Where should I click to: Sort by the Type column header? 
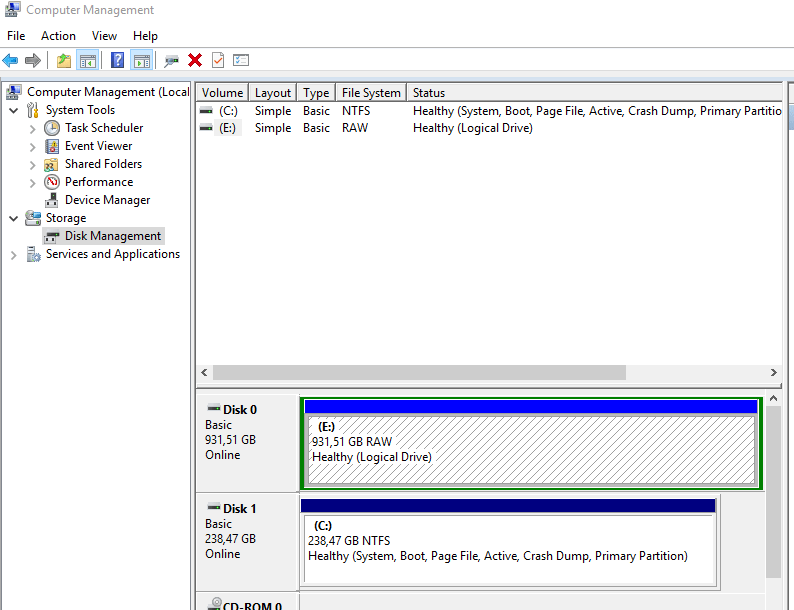pyautogui.click(x=316, y=93)
